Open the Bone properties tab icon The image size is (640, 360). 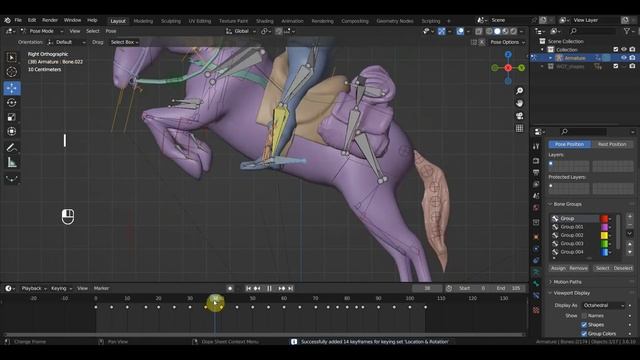(536, 283)
